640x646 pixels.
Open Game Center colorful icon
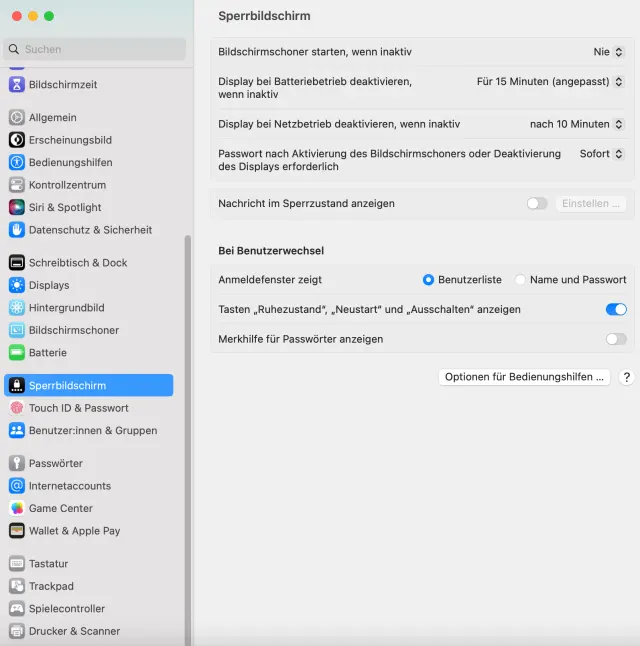pyautogui.click(x=17, y=508)
